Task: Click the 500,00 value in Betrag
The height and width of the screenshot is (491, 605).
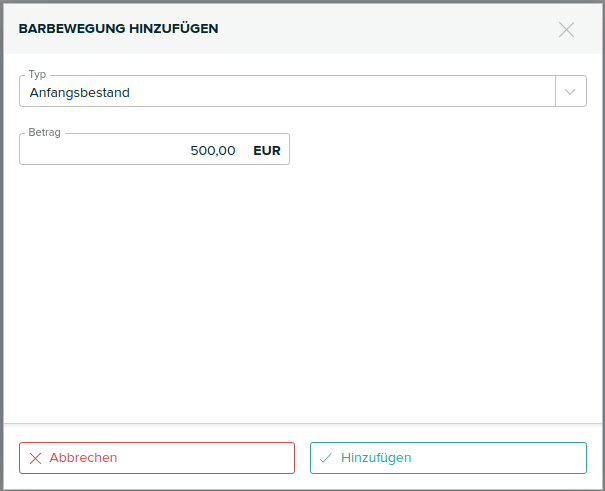Action: pos(213,151)
